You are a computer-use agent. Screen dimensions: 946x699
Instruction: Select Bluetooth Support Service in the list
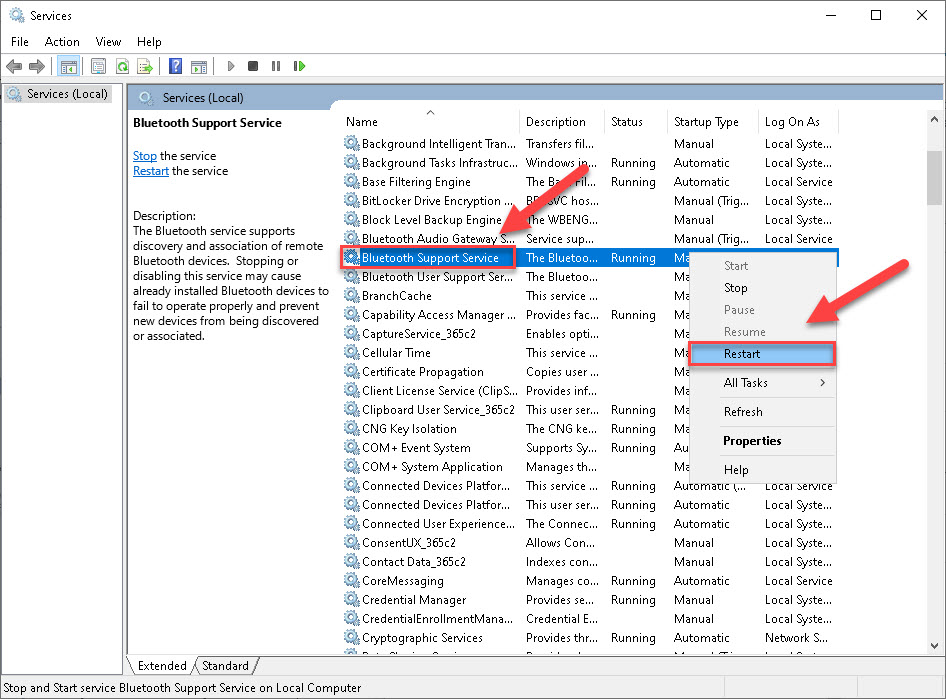430,257
